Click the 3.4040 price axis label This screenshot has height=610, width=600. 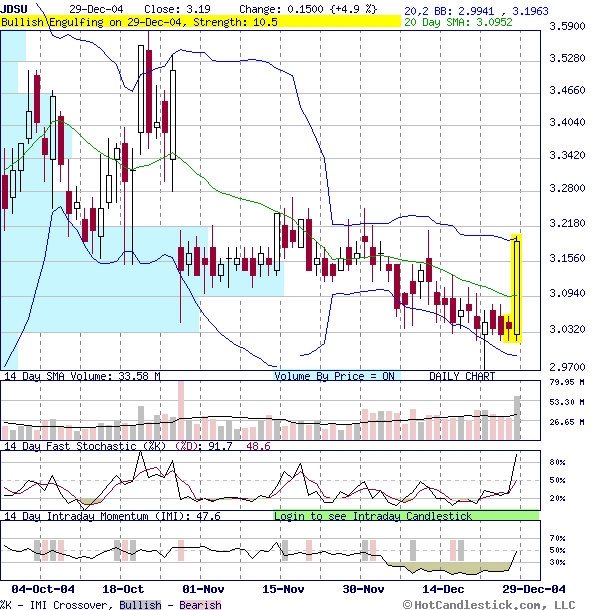pos(567,122)
